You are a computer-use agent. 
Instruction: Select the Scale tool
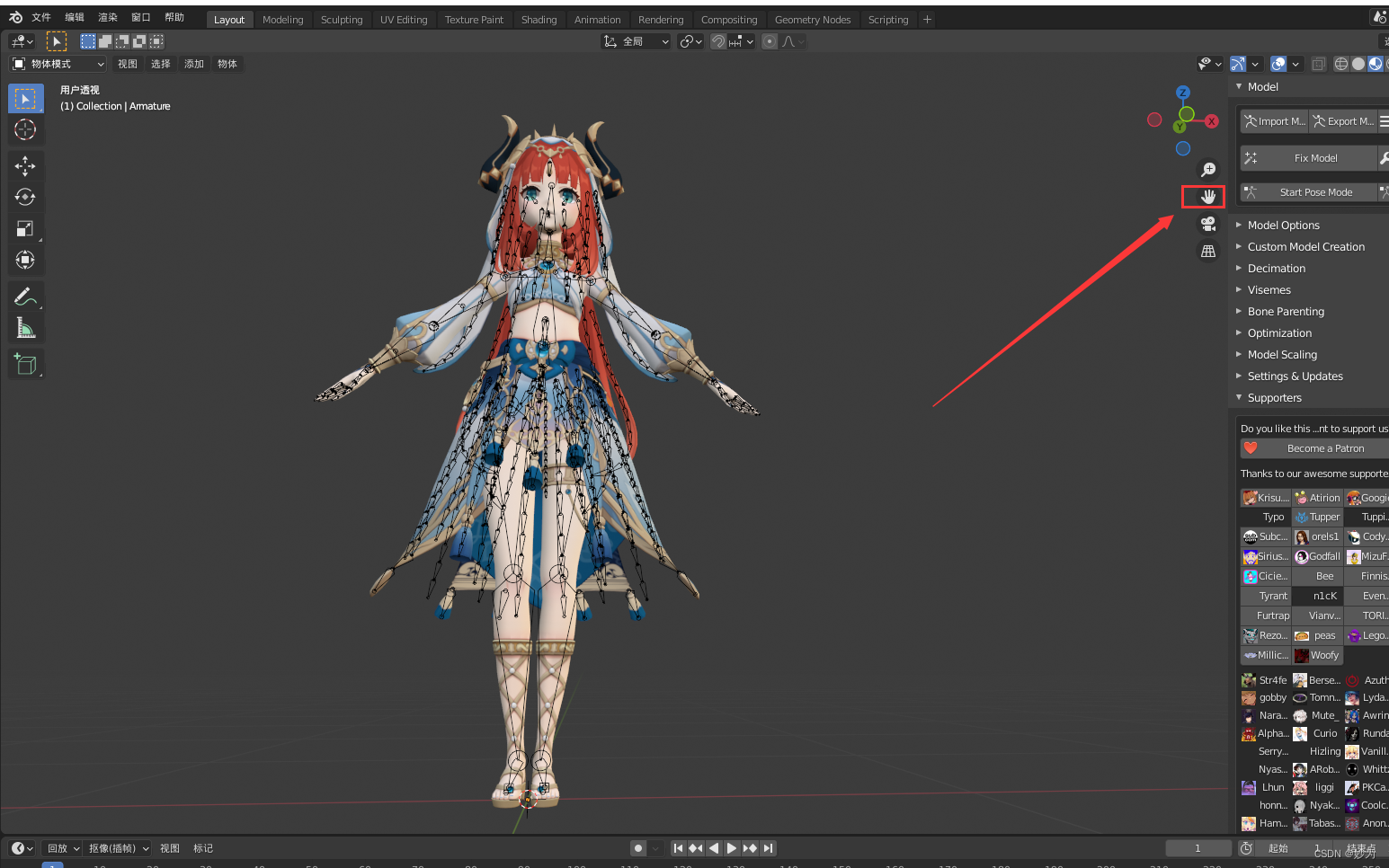click(x=25, y=228)
